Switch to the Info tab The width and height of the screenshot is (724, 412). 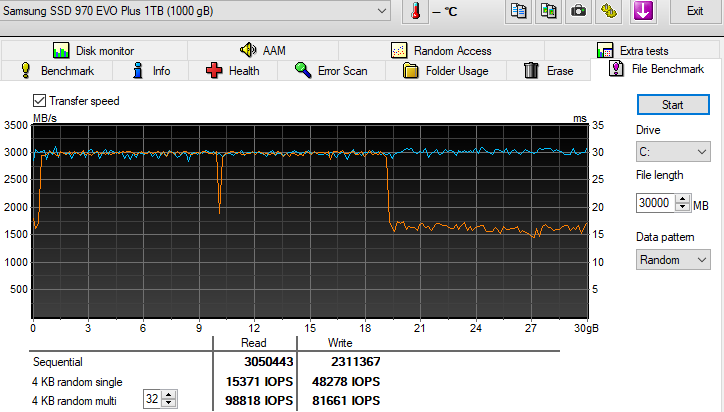151,71
